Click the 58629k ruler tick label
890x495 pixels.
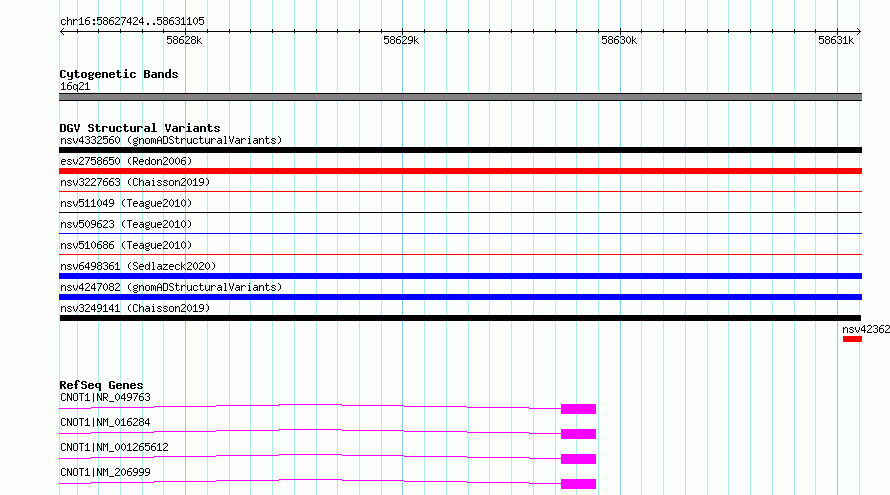point(401,40)
